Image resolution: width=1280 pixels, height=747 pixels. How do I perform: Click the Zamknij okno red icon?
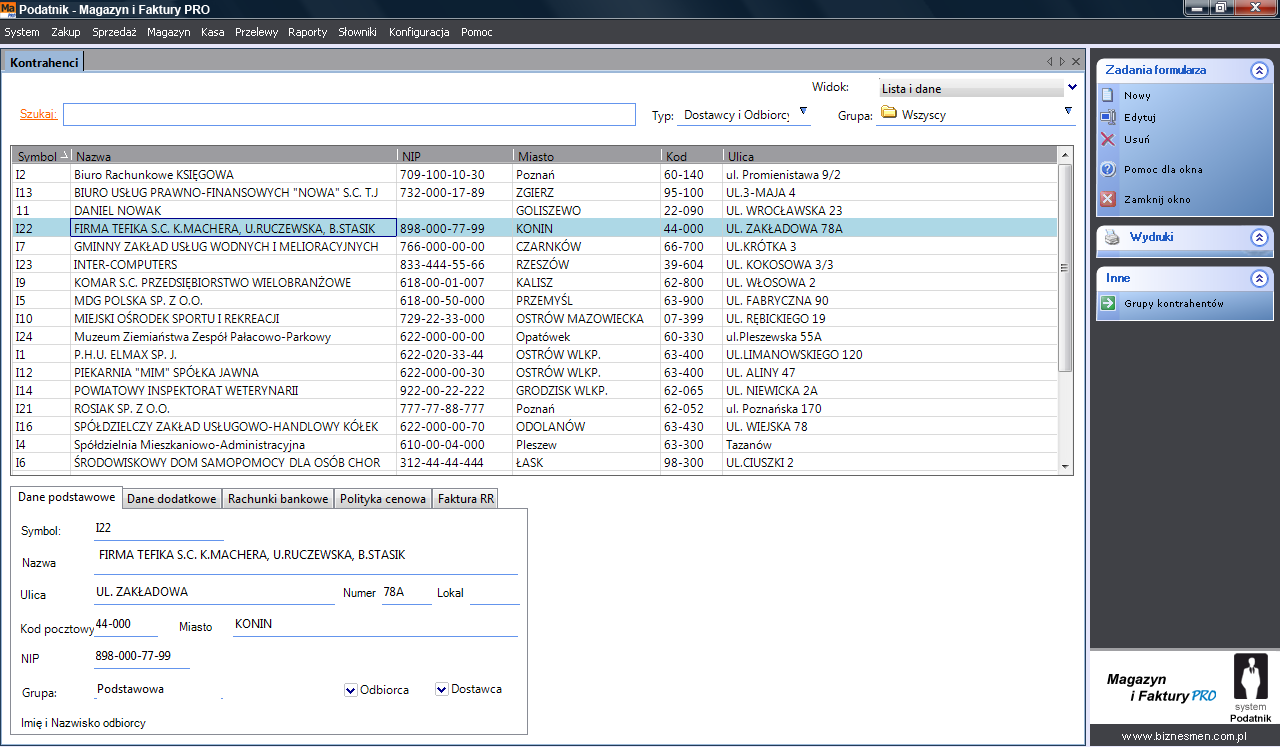pos(1107,199)
